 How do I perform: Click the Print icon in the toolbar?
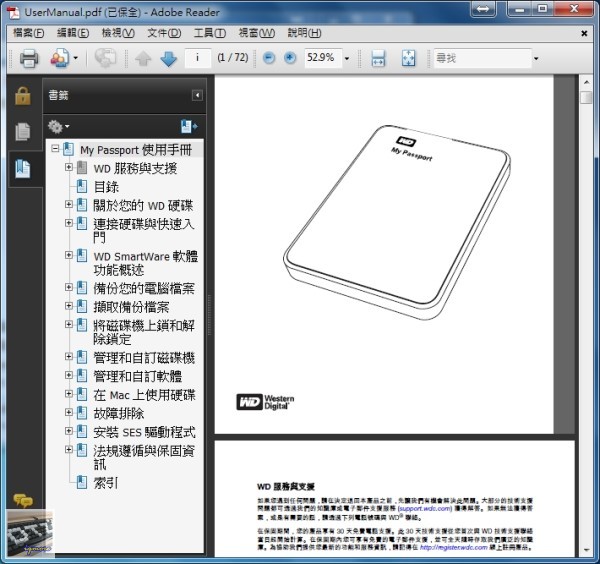[29, 59]
